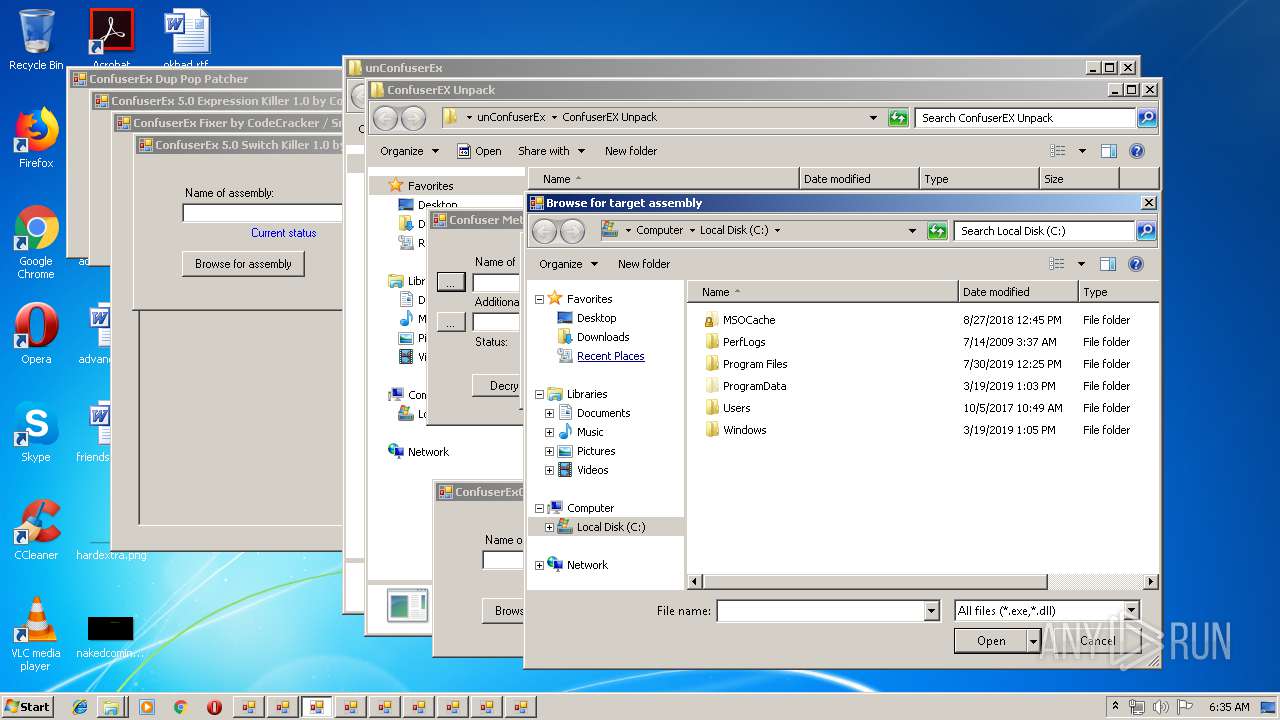Select Downloads in Favorites
The image size is (1280, 720).
(603, 337)
